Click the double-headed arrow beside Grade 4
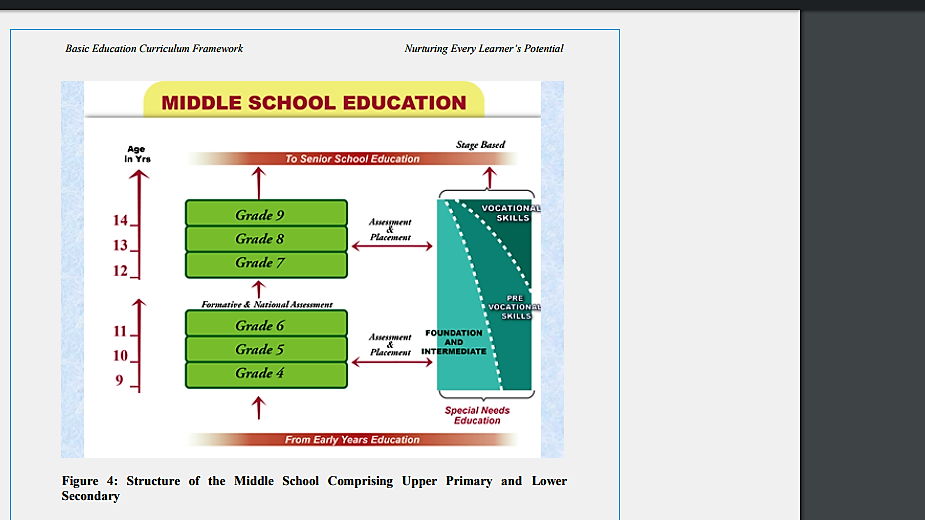The image size is (925, 520). 391,361
